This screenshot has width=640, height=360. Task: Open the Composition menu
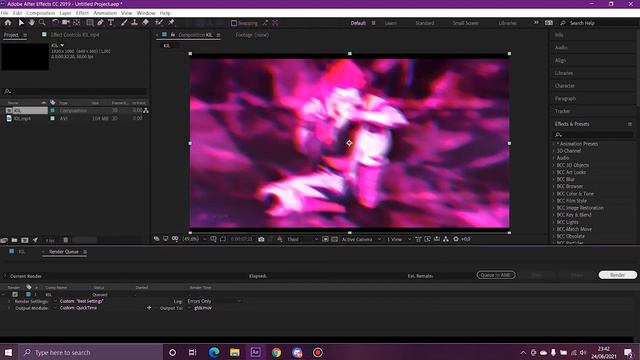40,13
